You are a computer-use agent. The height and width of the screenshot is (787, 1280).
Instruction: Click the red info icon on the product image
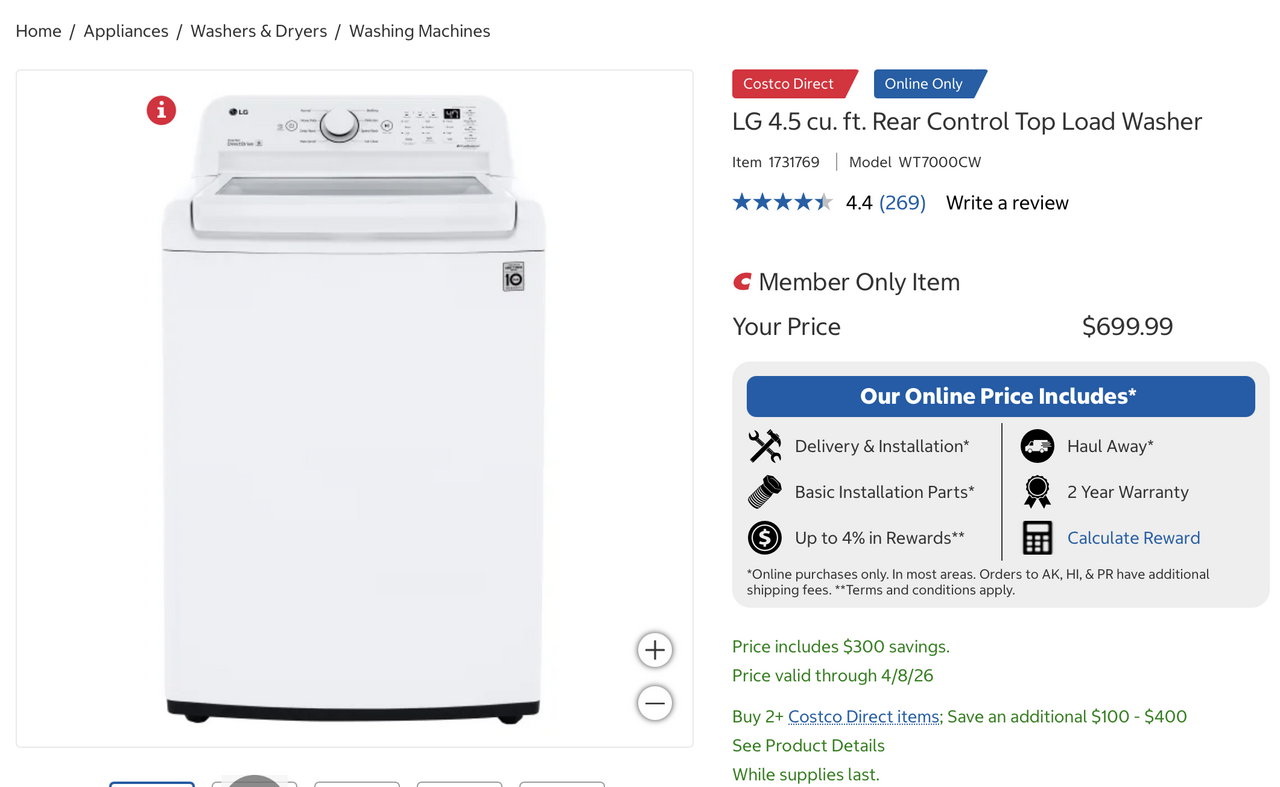(161, 110)
